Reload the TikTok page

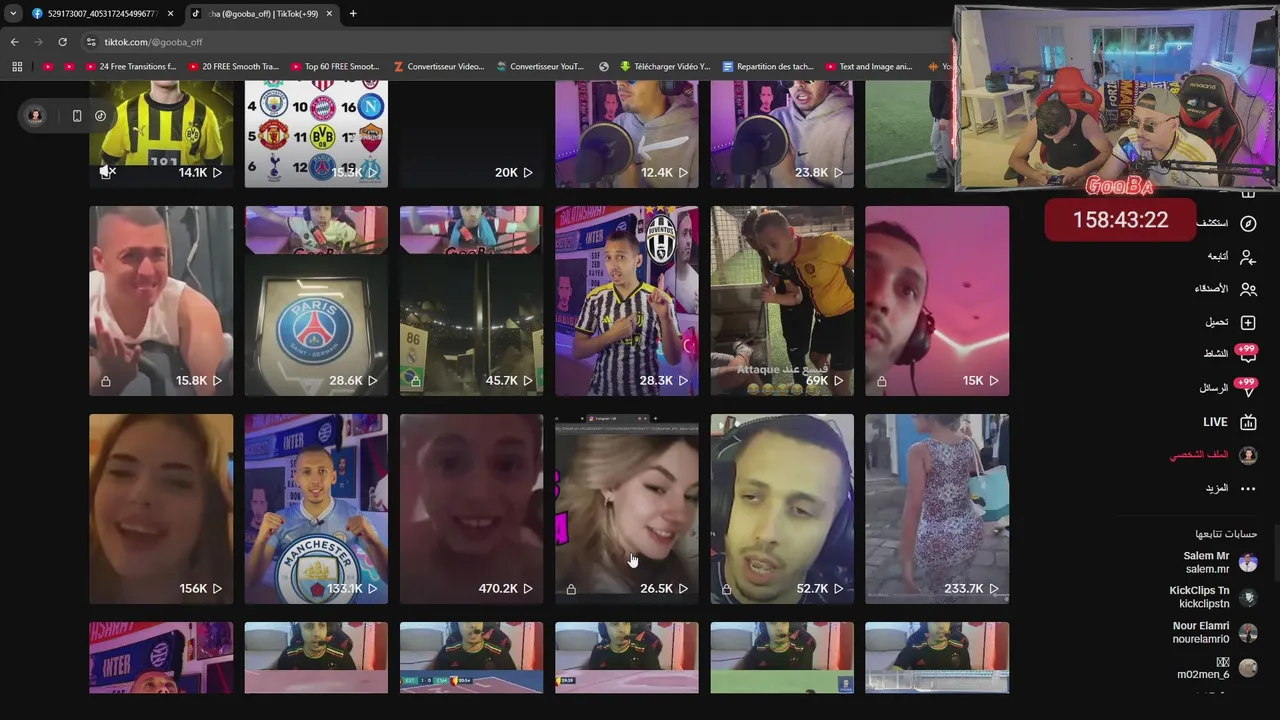click(x=62, y=42)
